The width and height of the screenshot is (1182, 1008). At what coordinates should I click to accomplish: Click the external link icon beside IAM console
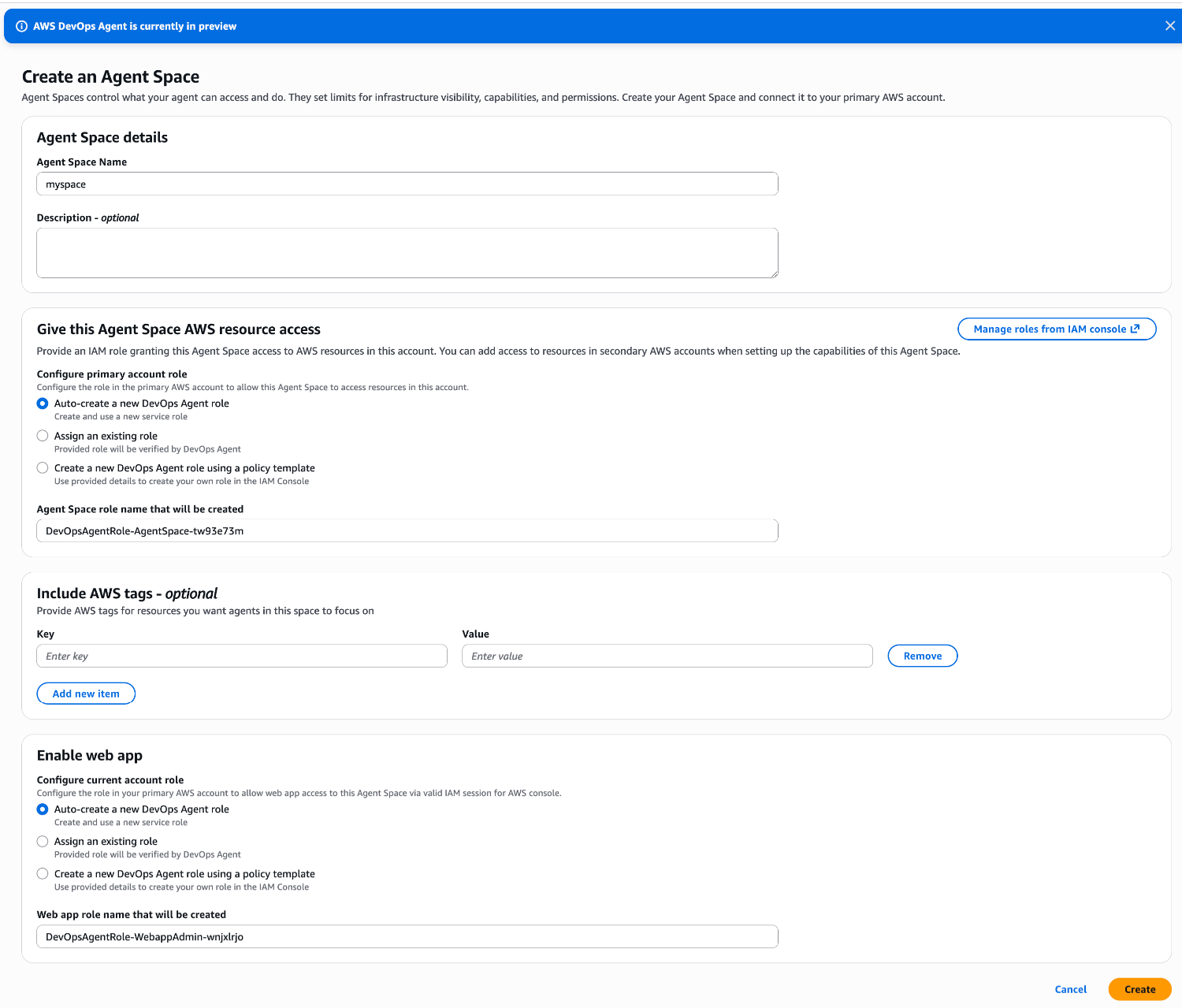1135,329
